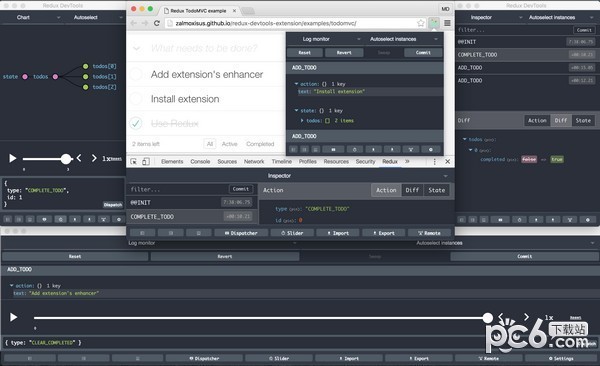Collapse 'todos' diff node in right Inspector window
This screenshot has width=600, height=366.
(x=465, y=139)
